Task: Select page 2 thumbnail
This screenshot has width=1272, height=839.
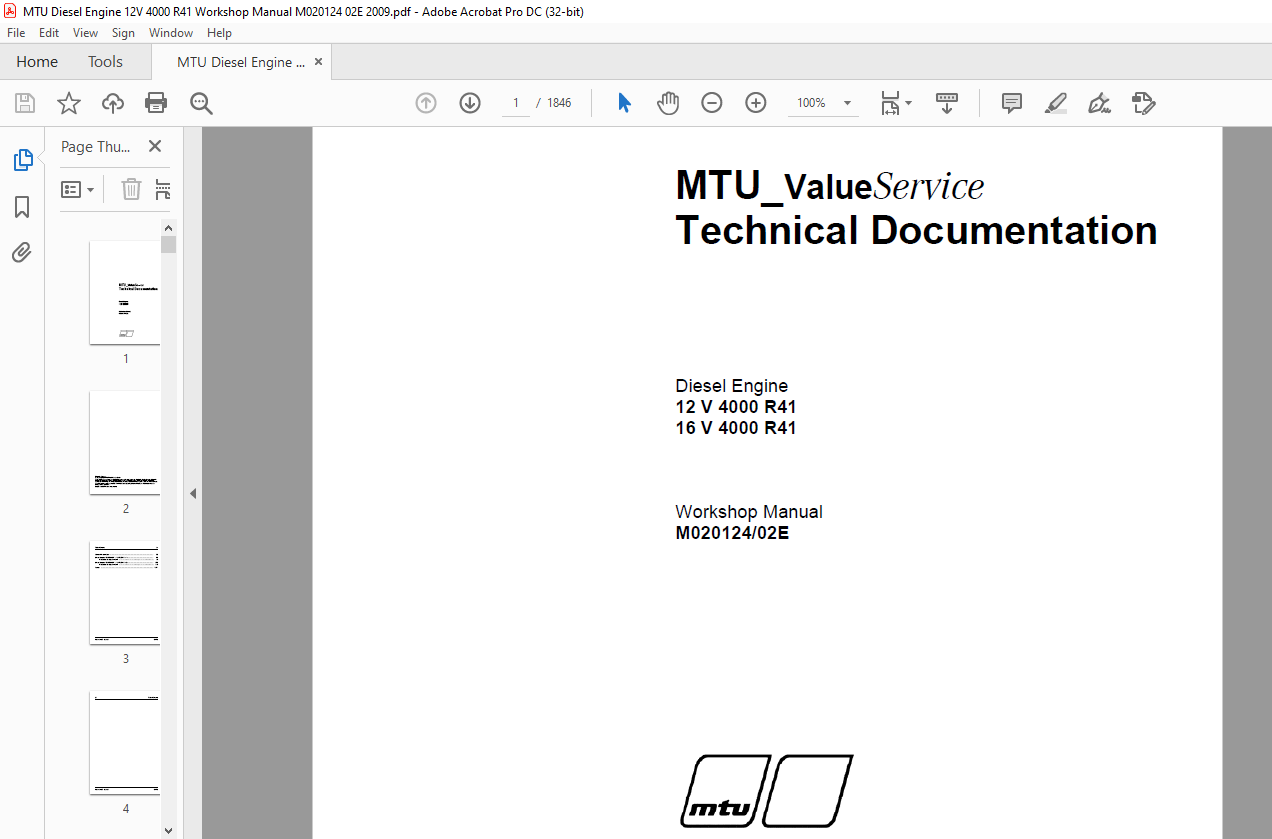Action: (x=125, y=442)
